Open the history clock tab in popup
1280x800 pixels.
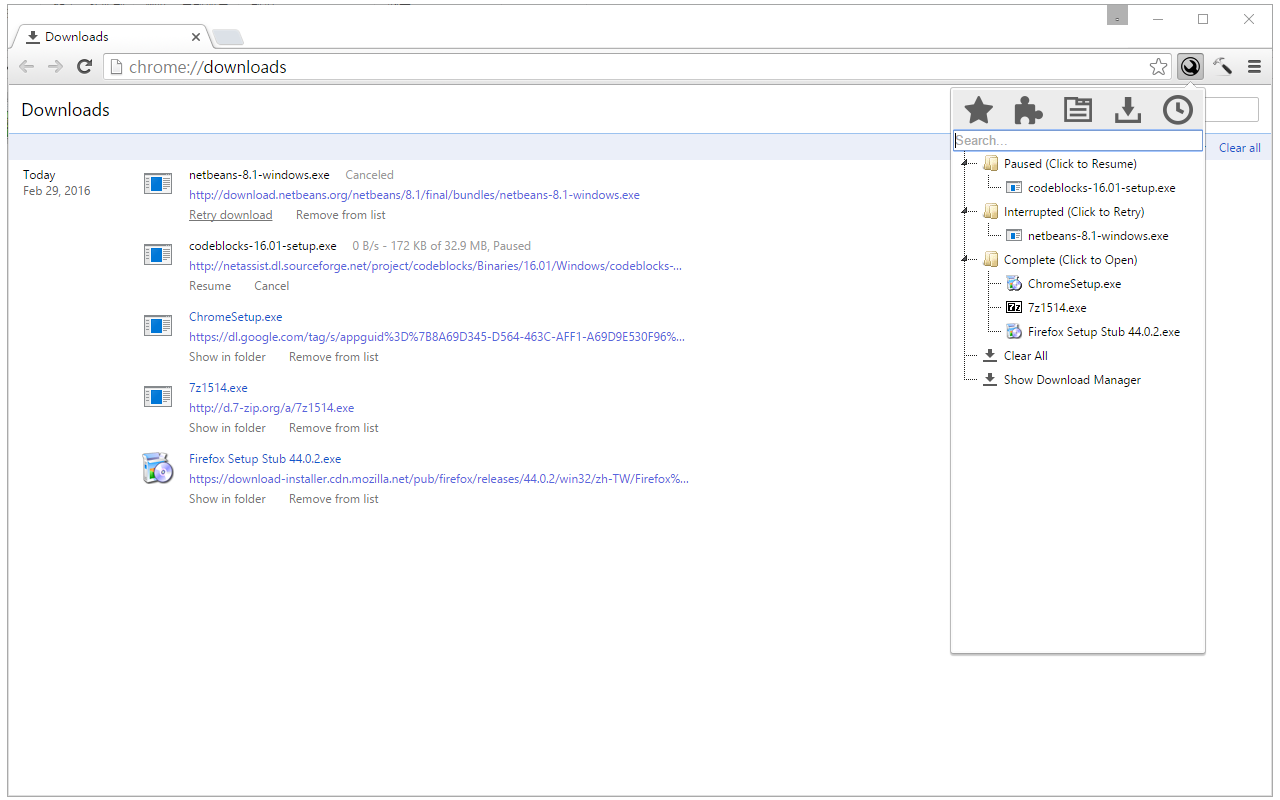(1178, 110)
